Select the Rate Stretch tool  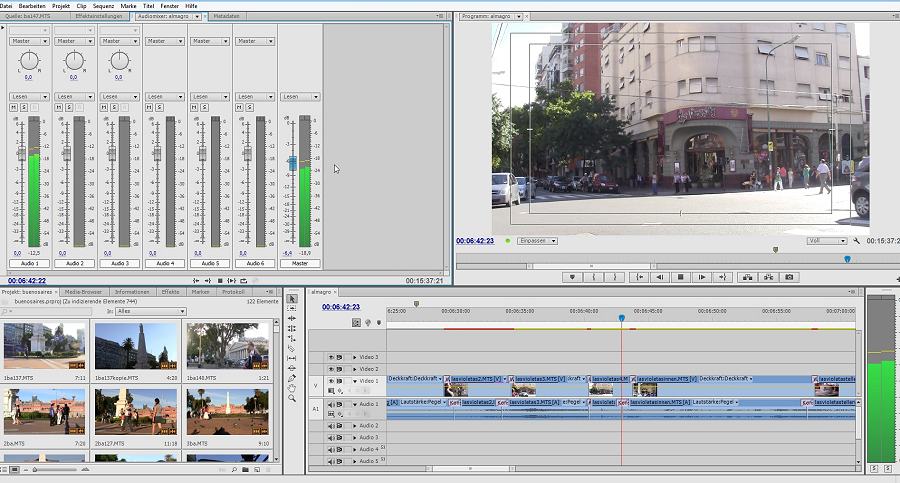coord(292,338)
